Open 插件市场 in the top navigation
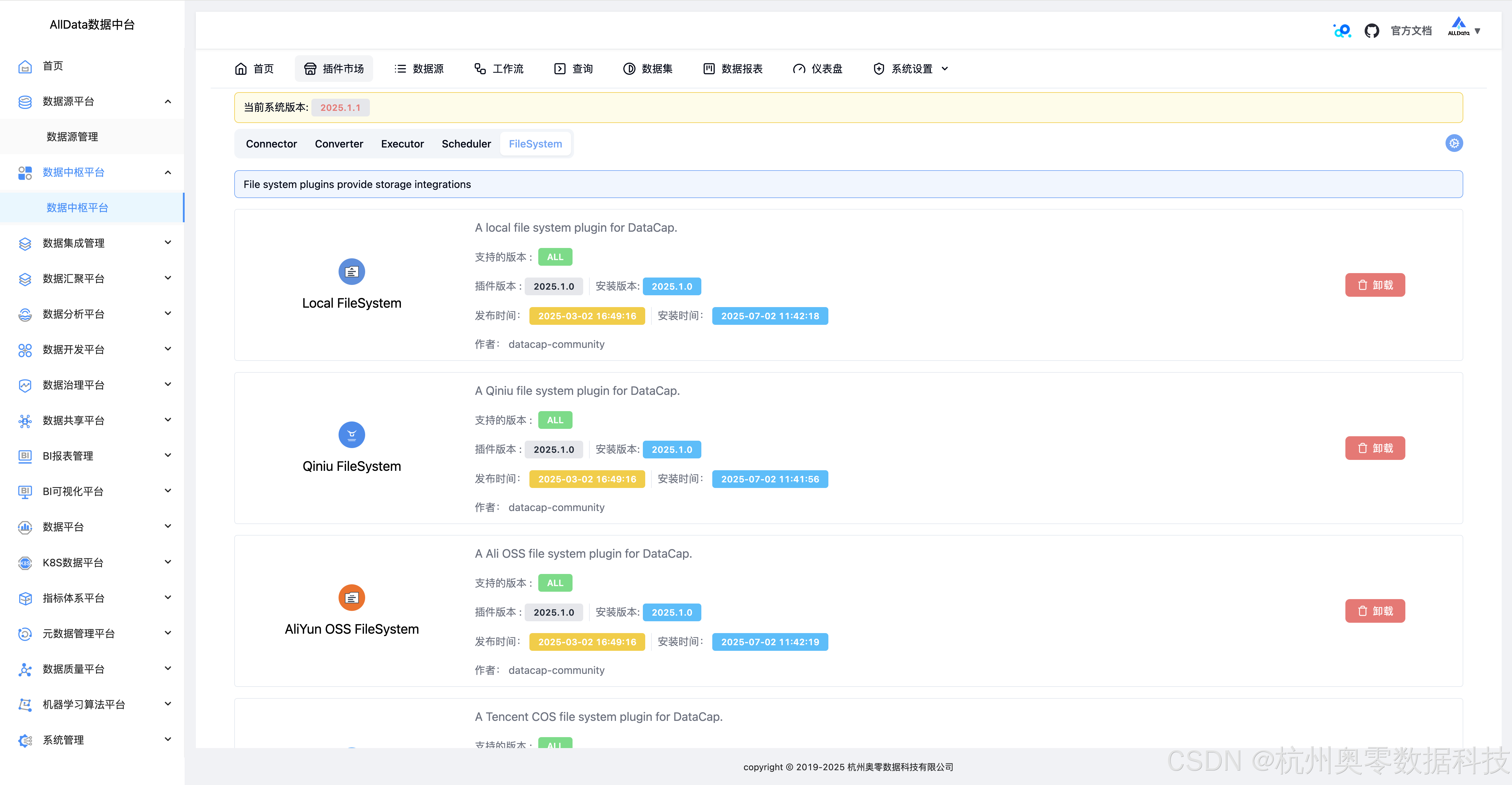This screenshot has height=785, width=1512. 334,69
